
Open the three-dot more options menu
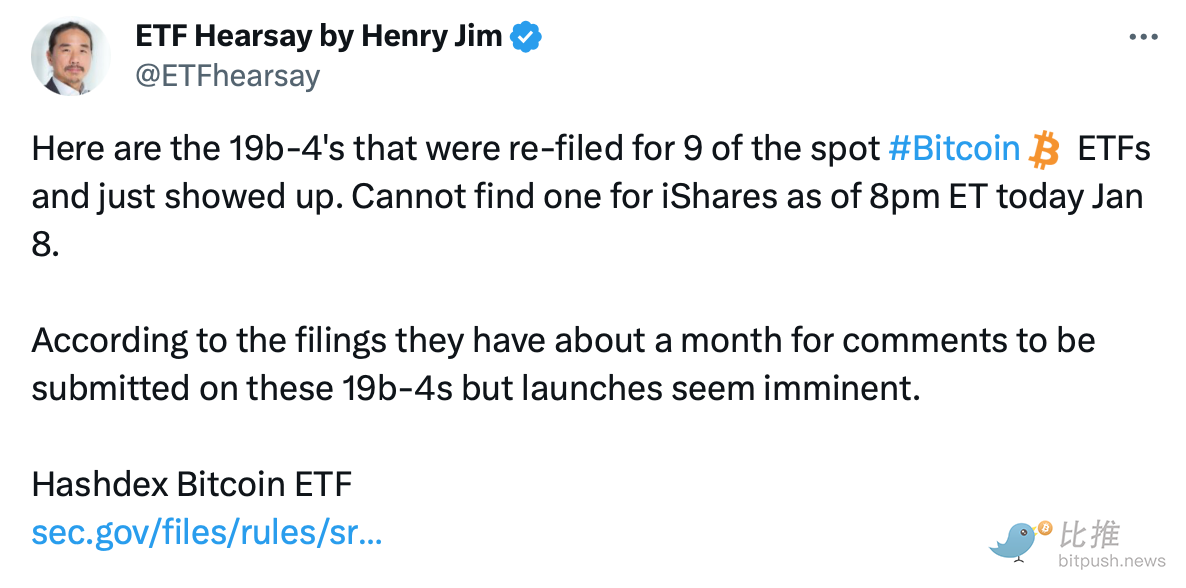point(1143,37)
